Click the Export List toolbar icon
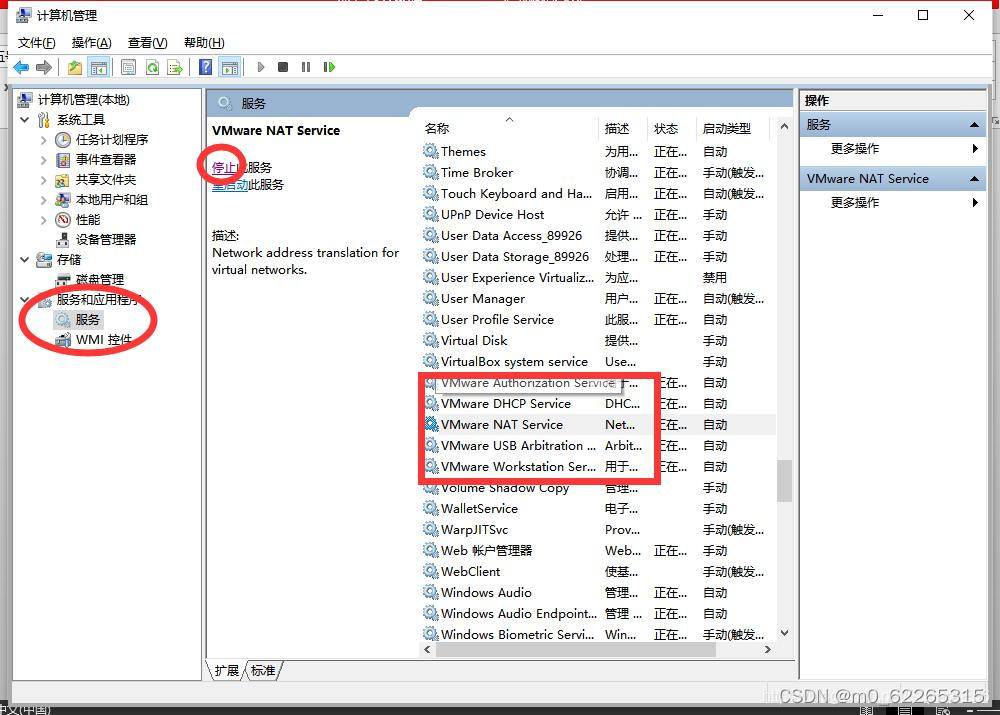This screenshot has width=1000, height=715. coord(175,67)
